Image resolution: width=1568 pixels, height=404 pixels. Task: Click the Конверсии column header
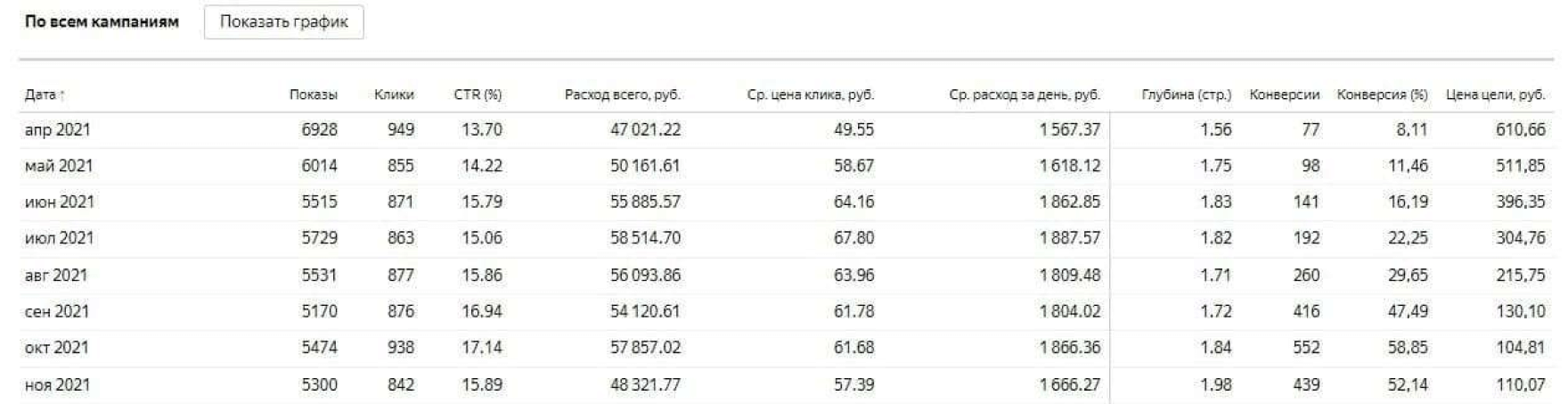(1285, 95)
